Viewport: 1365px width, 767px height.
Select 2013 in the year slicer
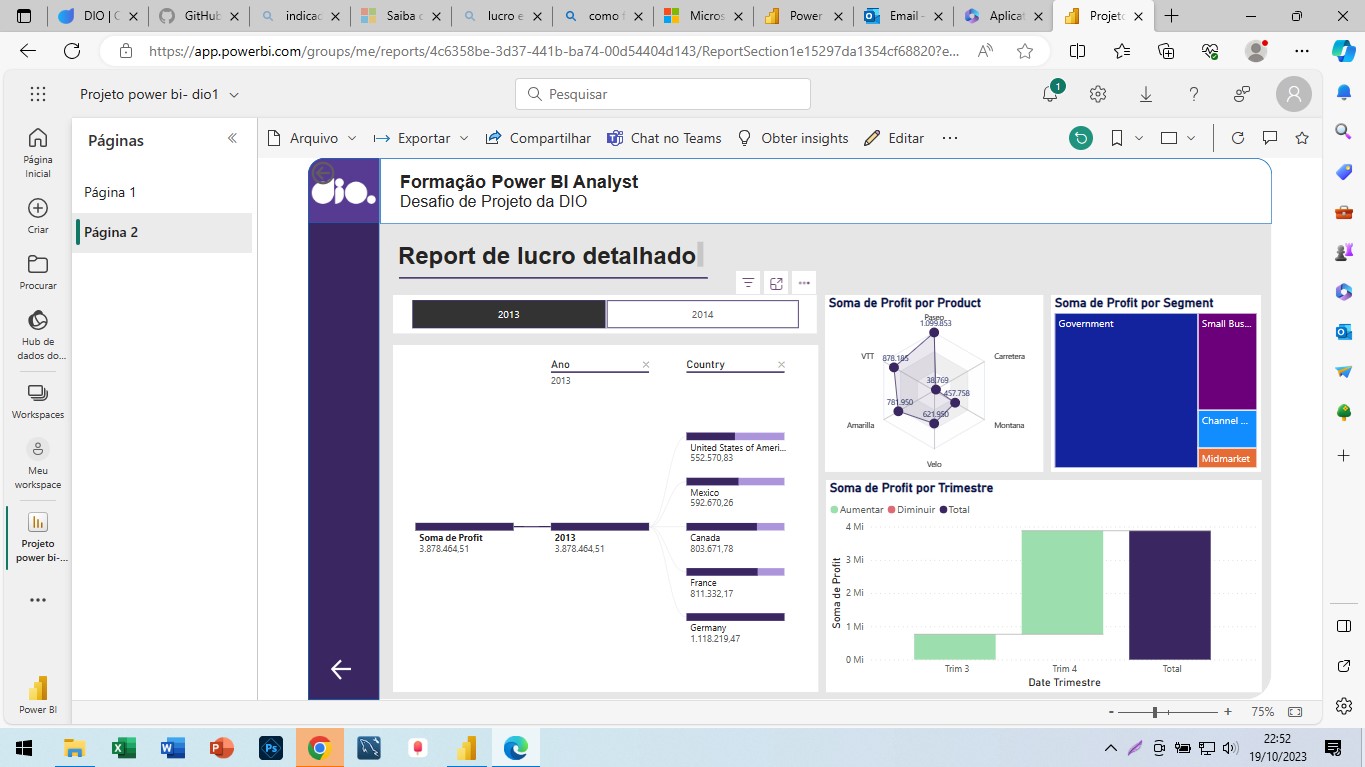[x=508, y=313]
